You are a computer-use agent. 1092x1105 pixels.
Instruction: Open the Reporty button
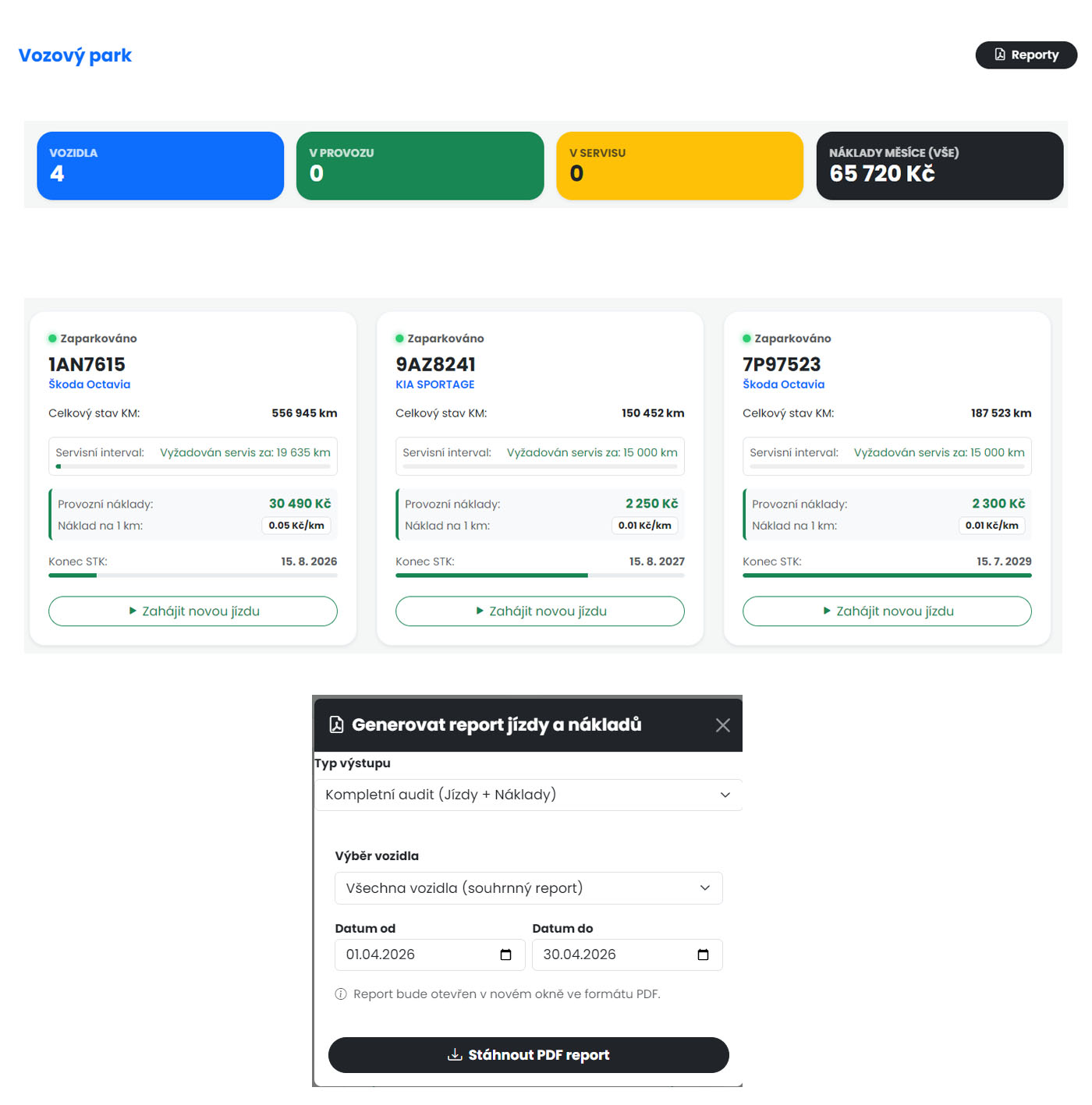(1026, 55)
